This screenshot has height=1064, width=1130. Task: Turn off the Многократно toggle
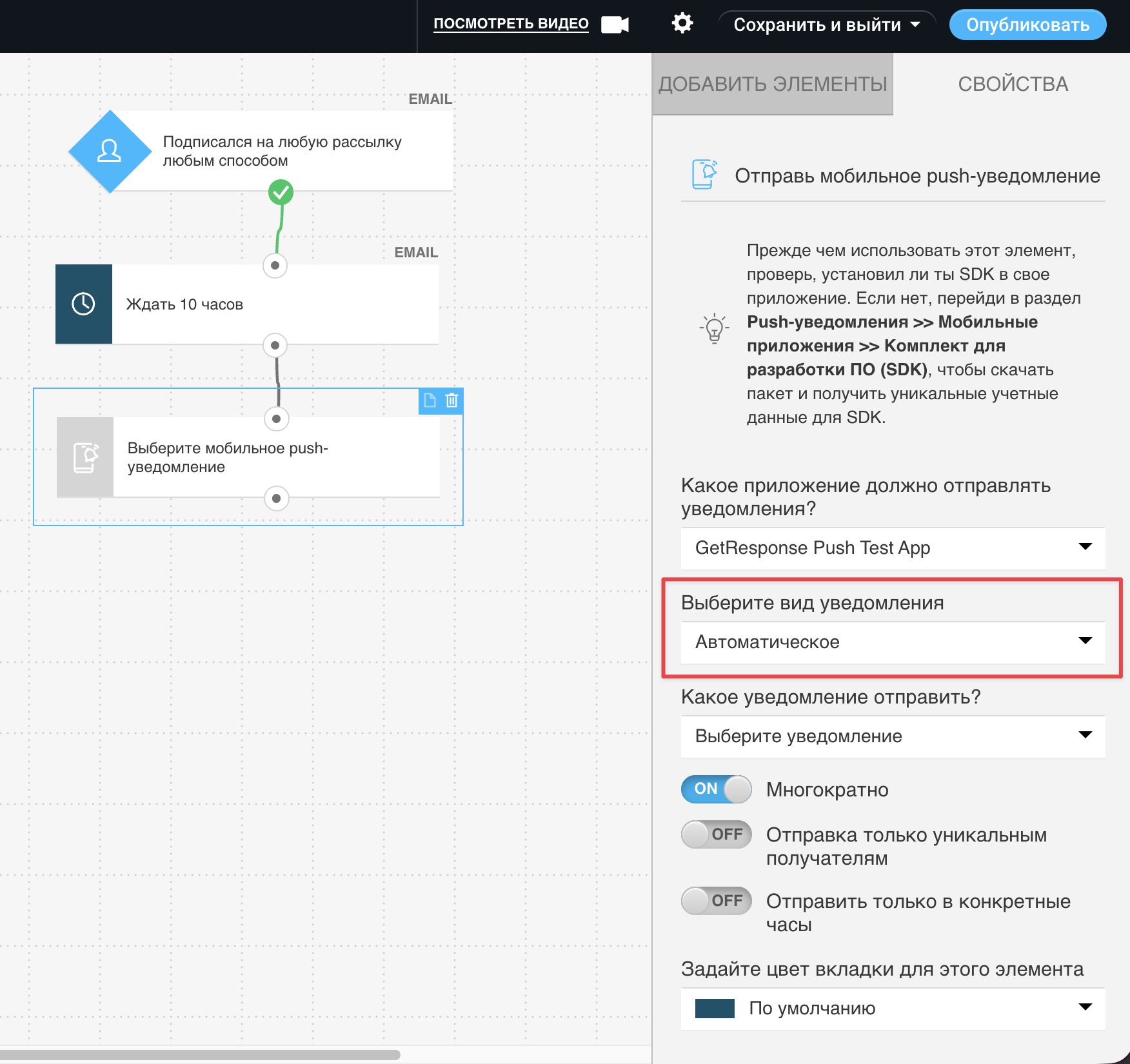716,789
